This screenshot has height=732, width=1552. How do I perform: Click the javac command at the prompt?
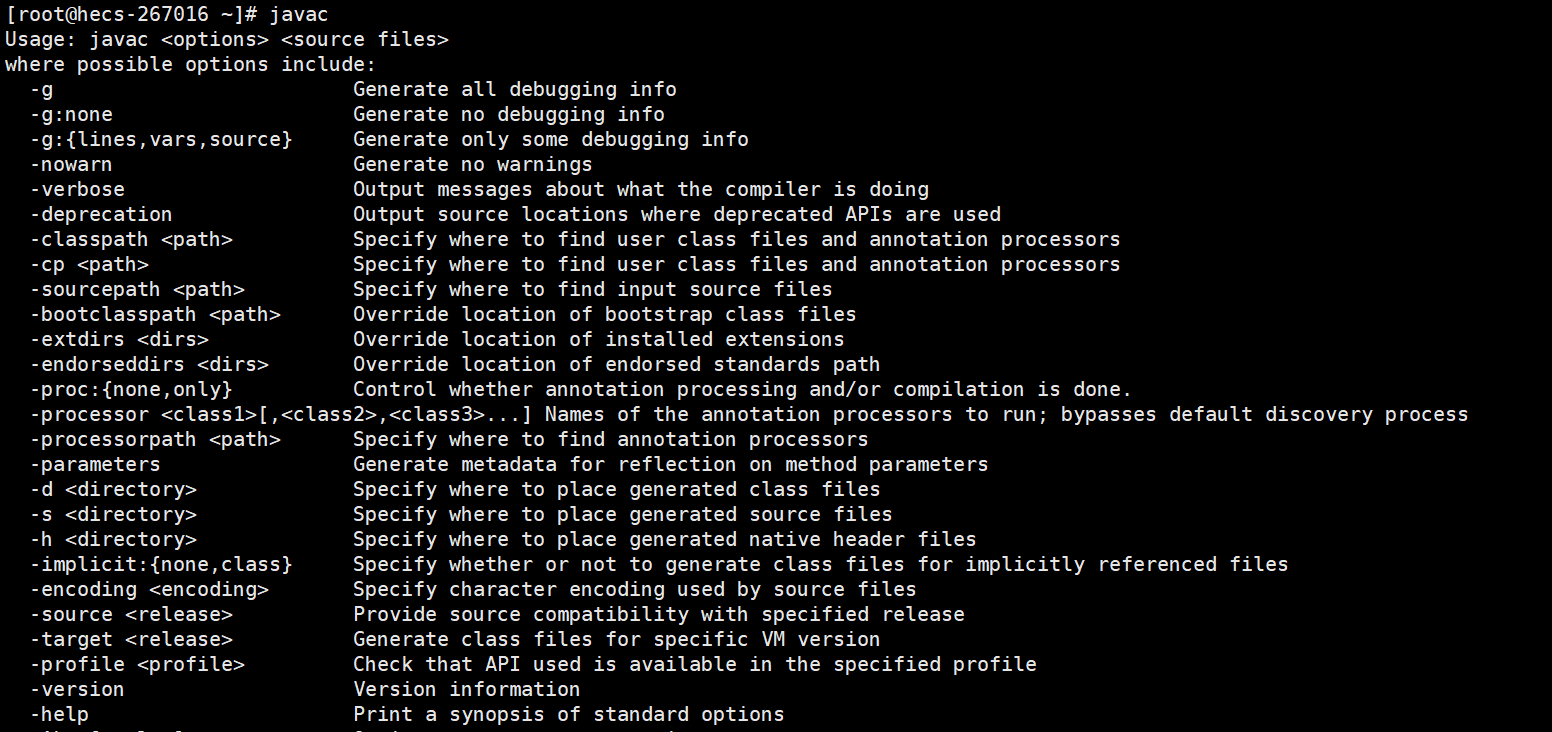click(299, 15)
